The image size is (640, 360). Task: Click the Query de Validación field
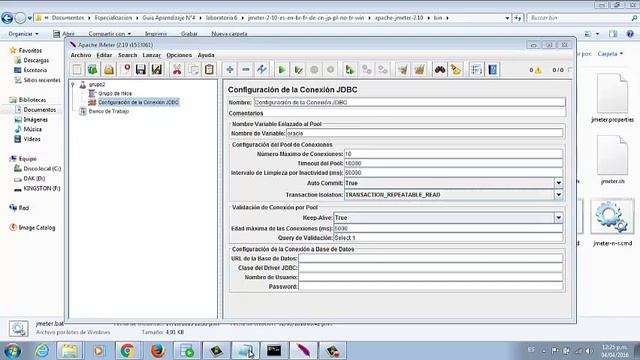[448, 238]
